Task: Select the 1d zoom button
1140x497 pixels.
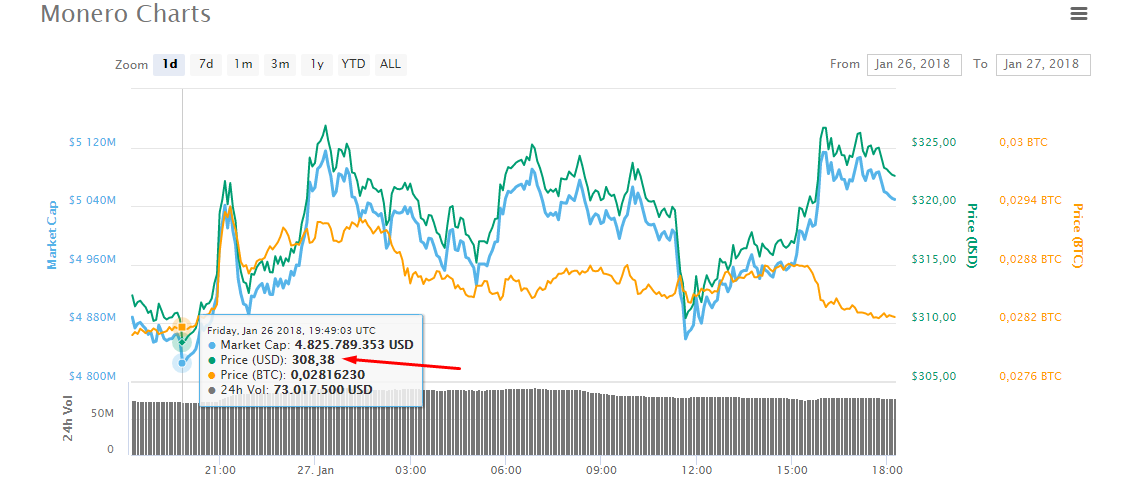Action: pyautogui.click(x=169, y=64)
